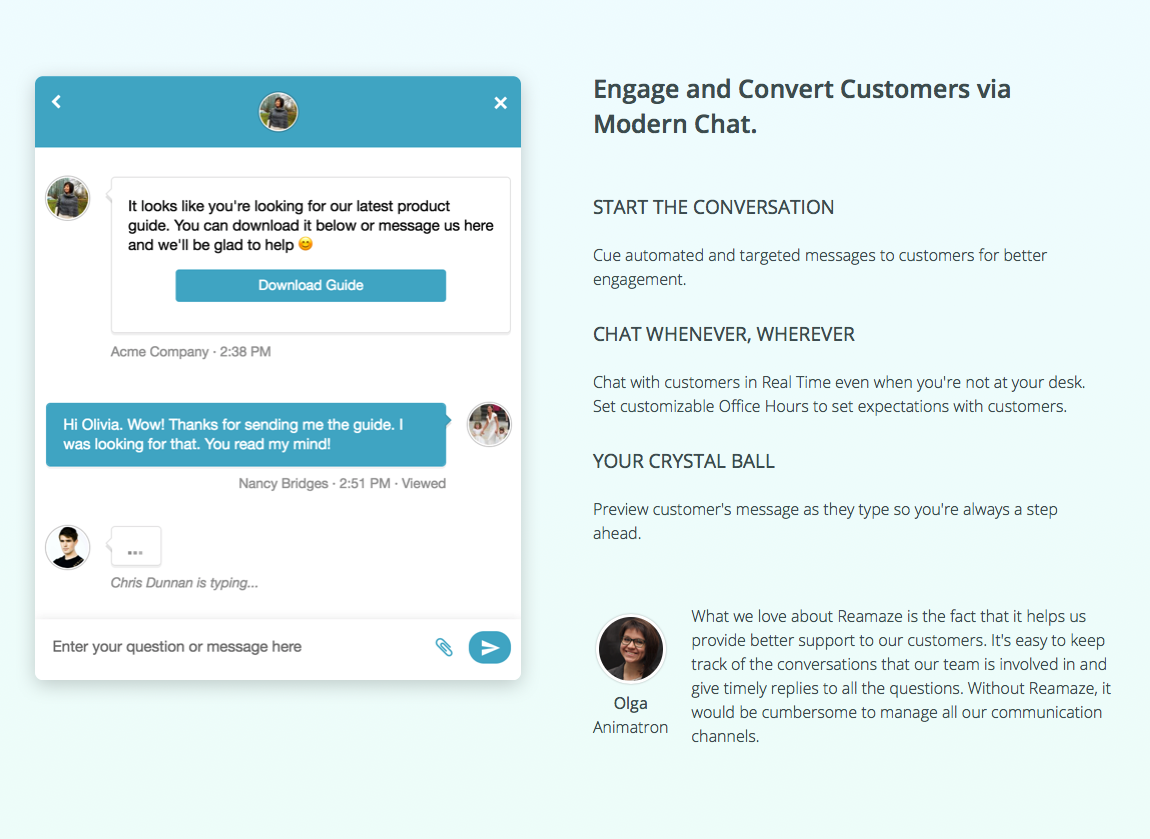This screenshot has height=839, width=1150.
Task: Send the message with the arrow button
Action: (490, 647)
